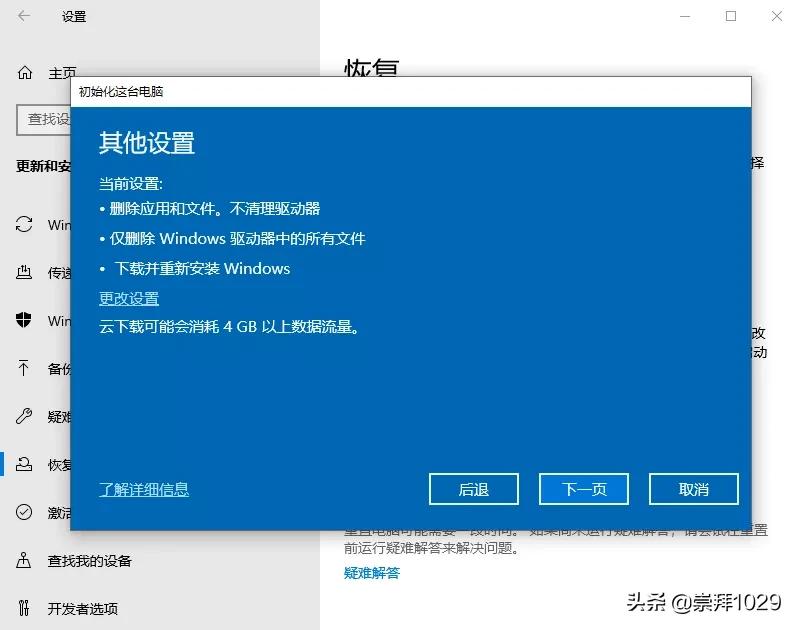
Task: Click the developer options icon
Action: (x=23, y=608)
